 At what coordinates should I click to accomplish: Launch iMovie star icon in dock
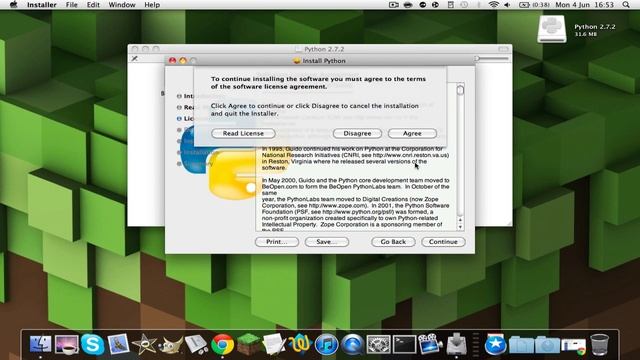144,344
